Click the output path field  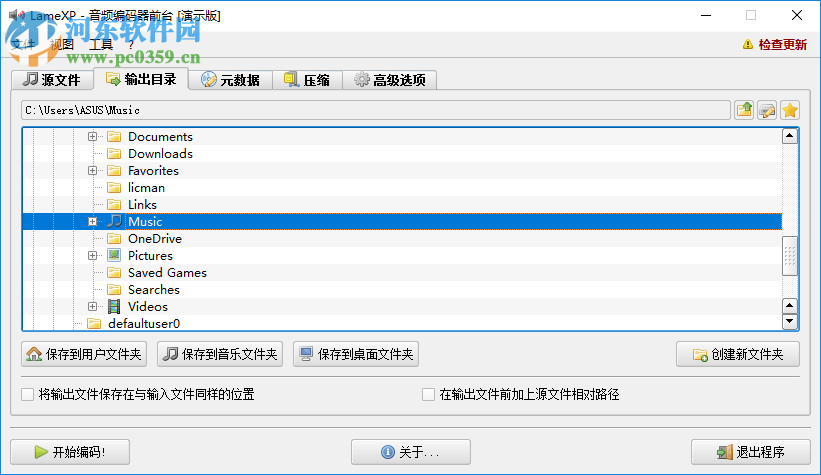376,110
